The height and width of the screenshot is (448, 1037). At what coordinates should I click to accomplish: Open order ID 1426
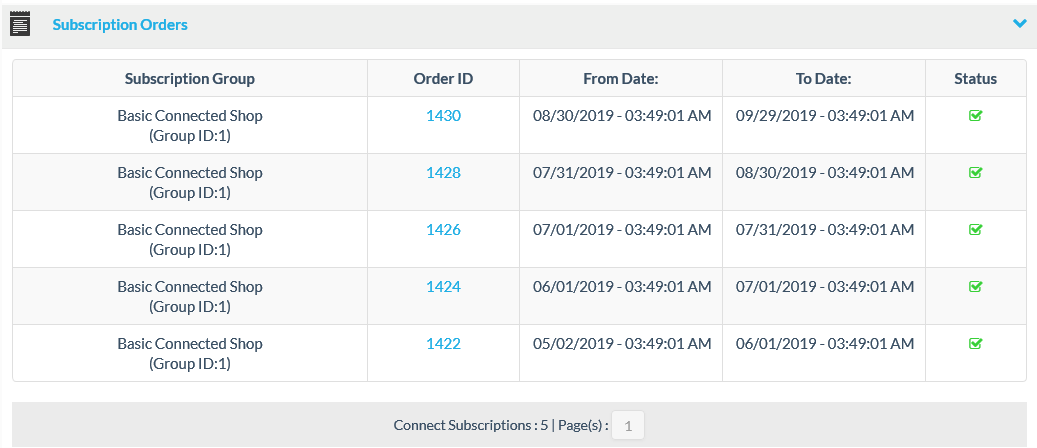(443, 230)
